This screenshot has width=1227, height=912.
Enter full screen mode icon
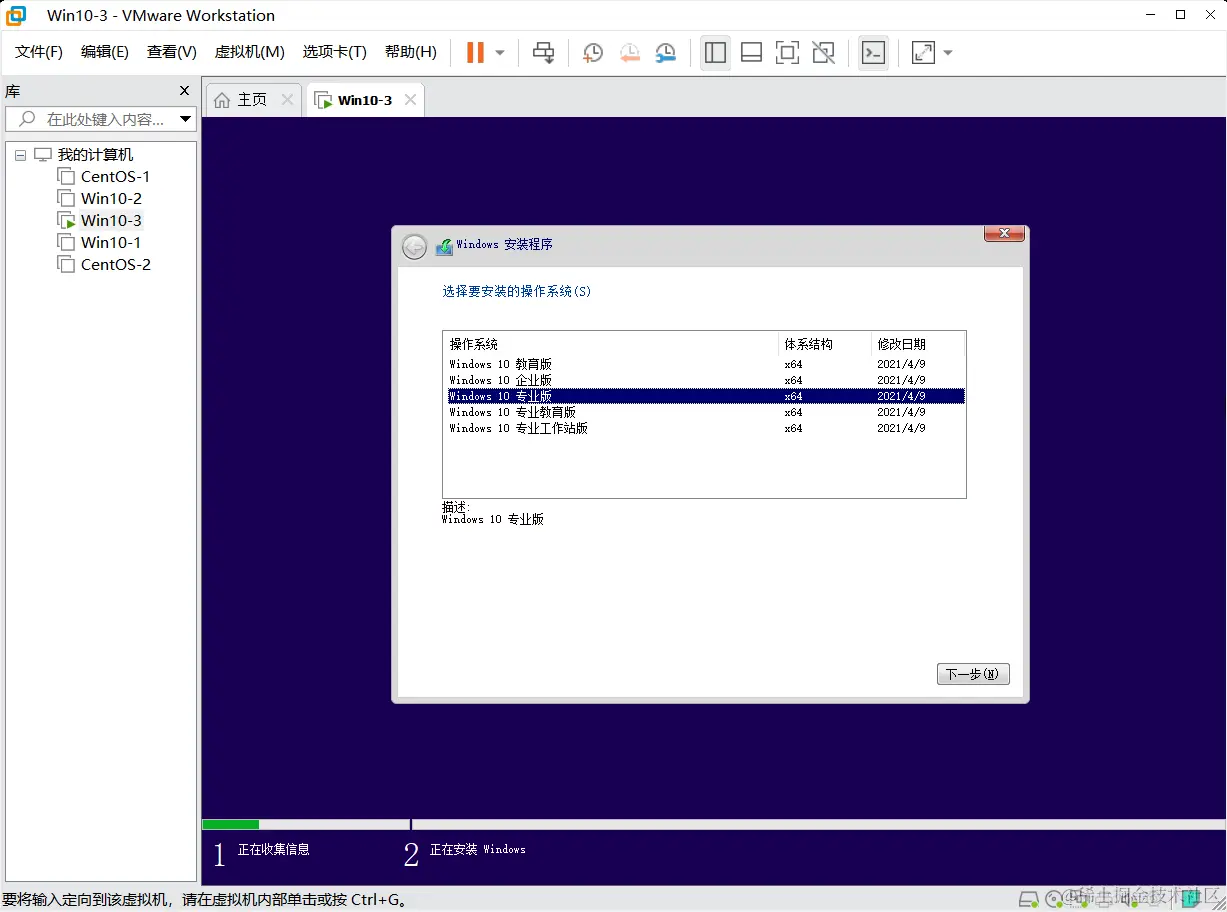point(787,53)
